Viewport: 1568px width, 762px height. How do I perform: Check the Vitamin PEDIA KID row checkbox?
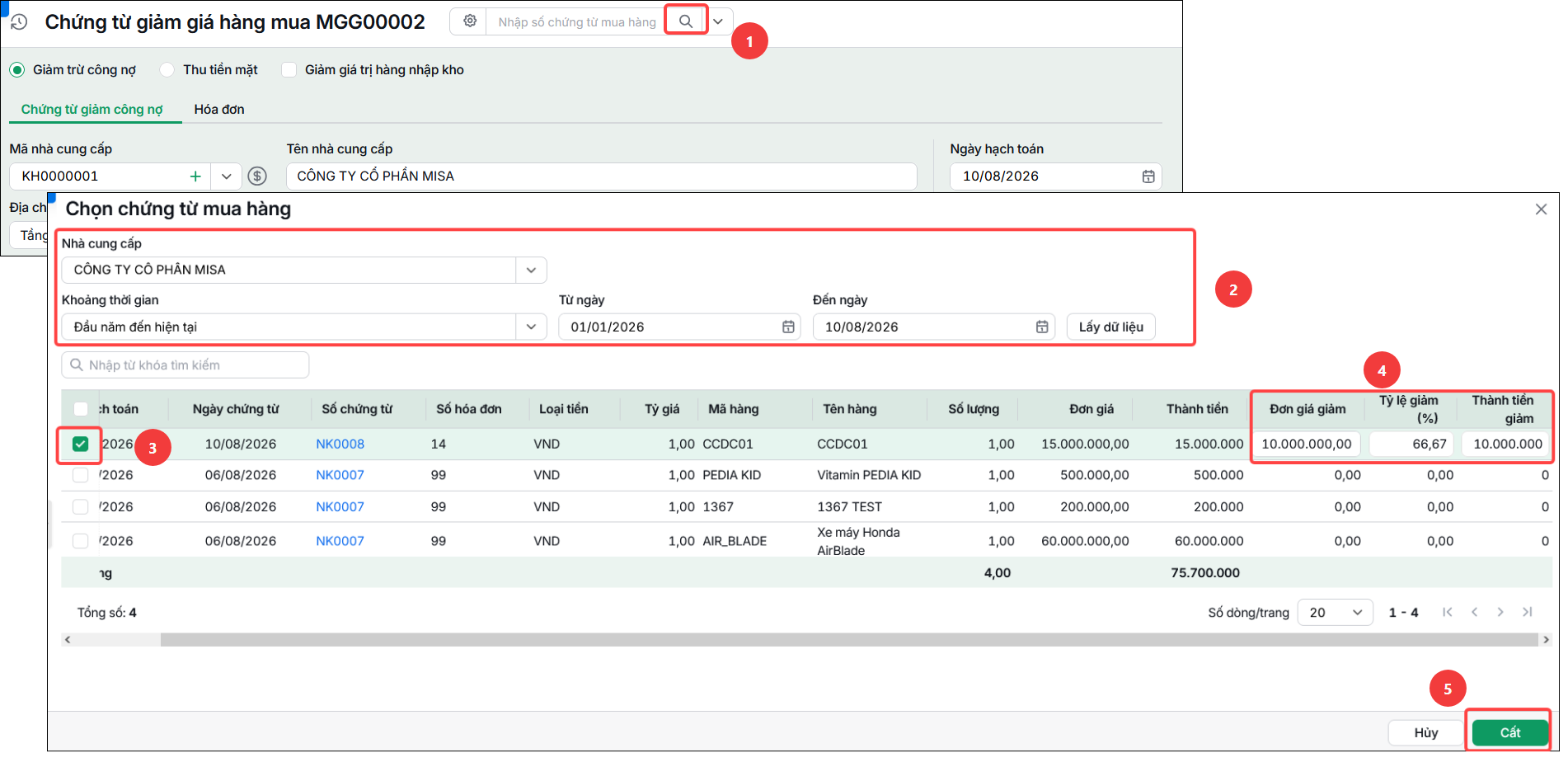point(80,476)
